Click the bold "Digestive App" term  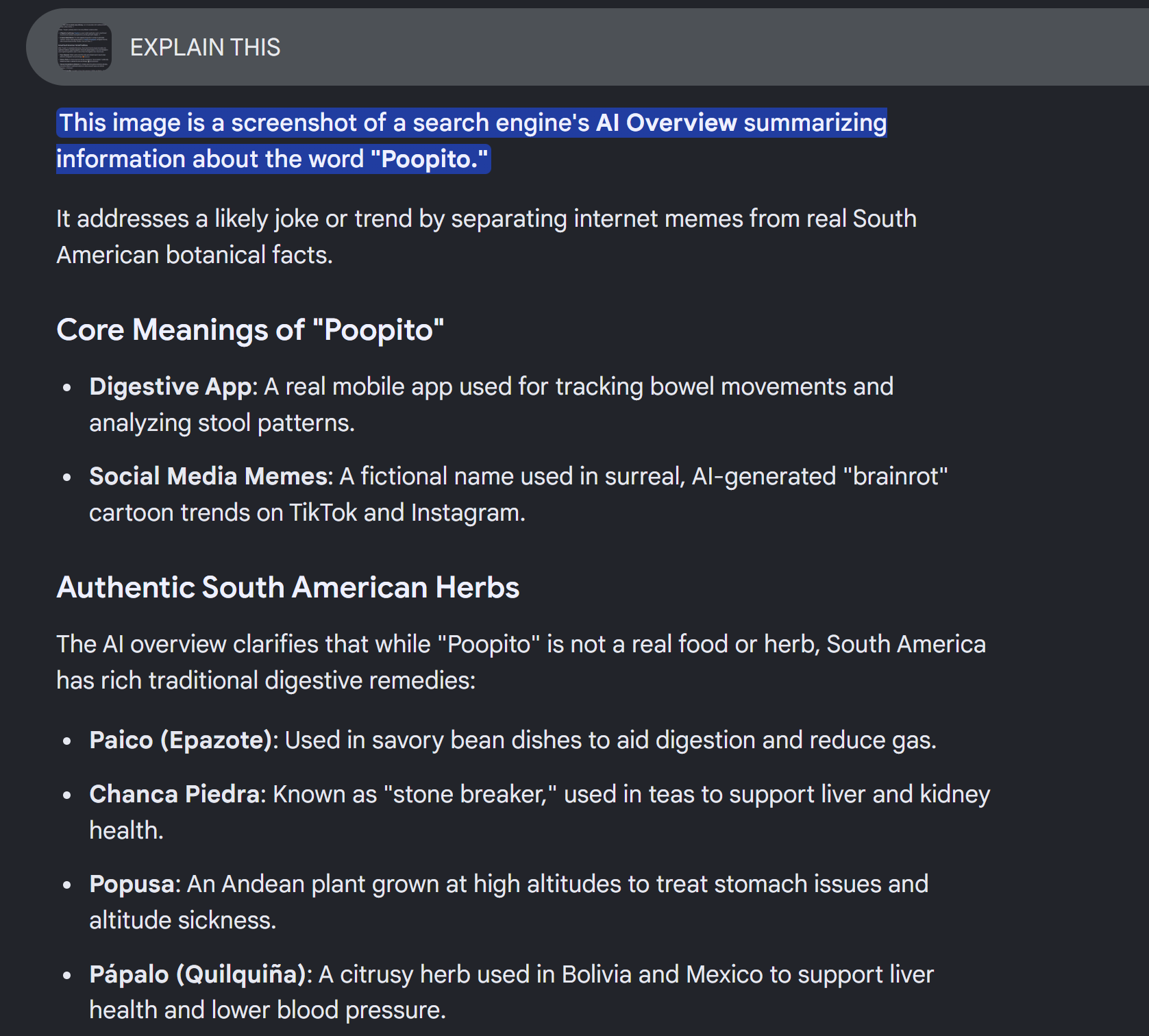171,386
